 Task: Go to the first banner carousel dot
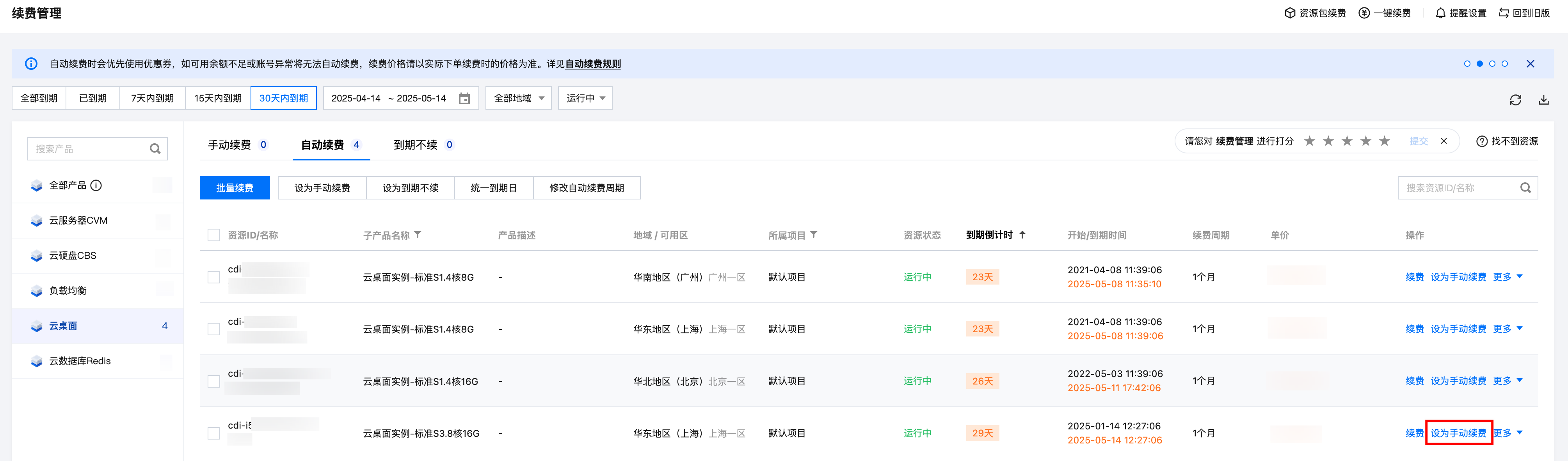pyautogui.click(x=1467, y=63)
